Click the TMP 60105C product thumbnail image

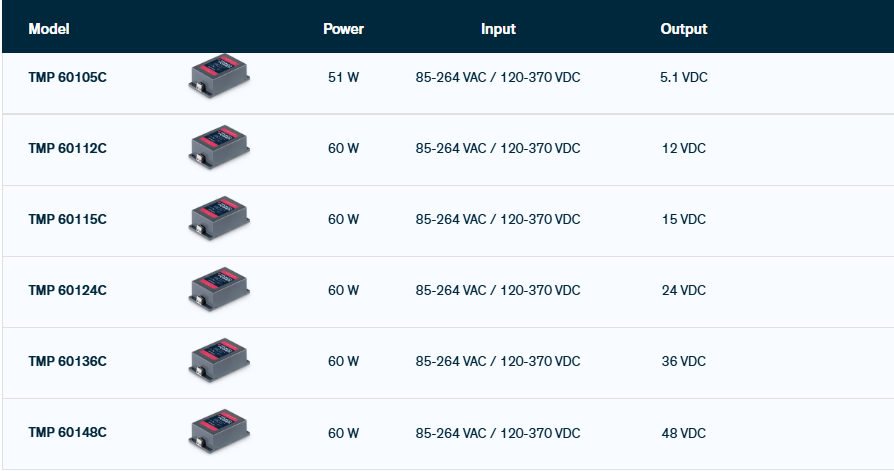point(219,78)
